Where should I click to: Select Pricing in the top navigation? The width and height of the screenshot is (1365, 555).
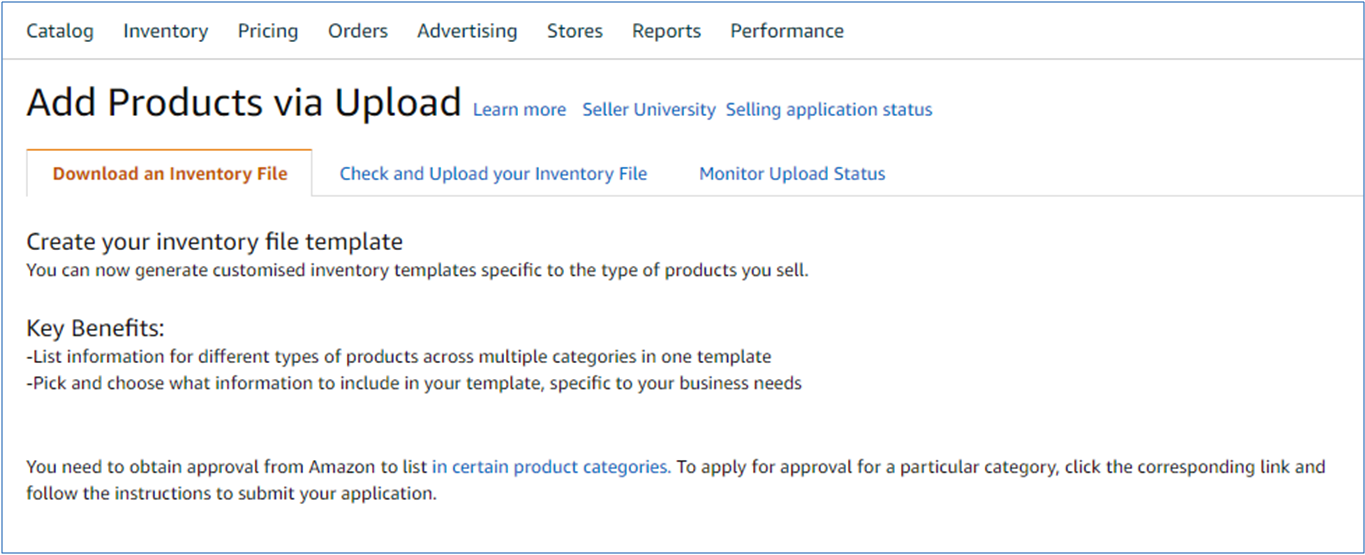pyautogui.click(x=268, y=31)
